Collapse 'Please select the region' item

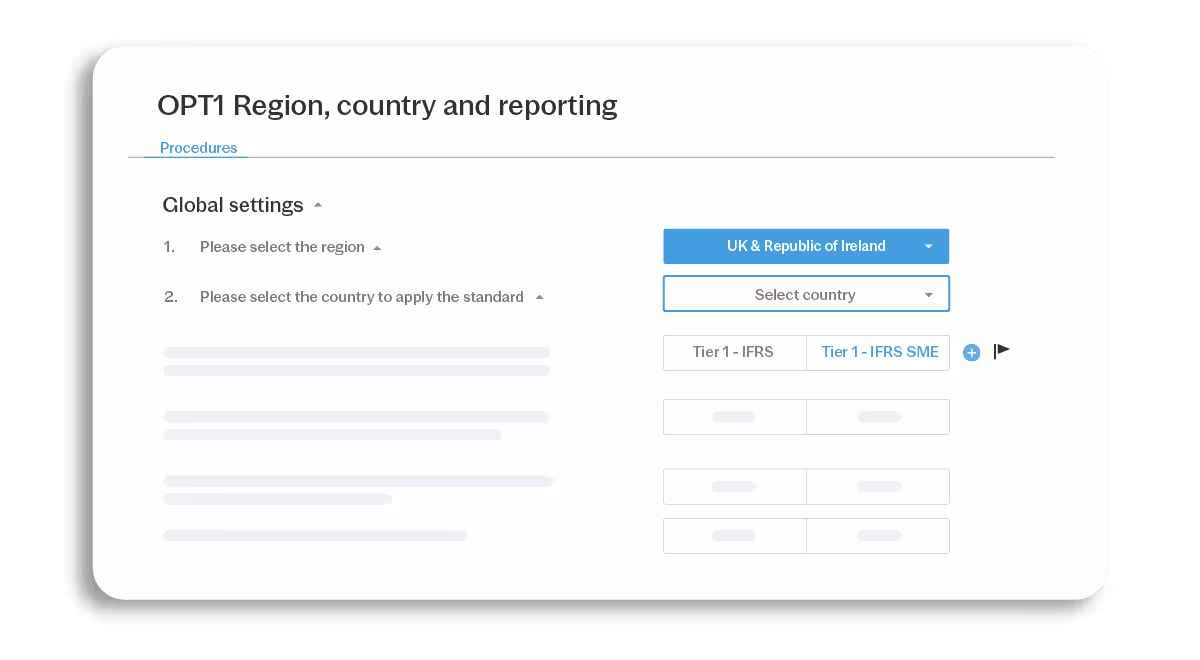point(377,248)
